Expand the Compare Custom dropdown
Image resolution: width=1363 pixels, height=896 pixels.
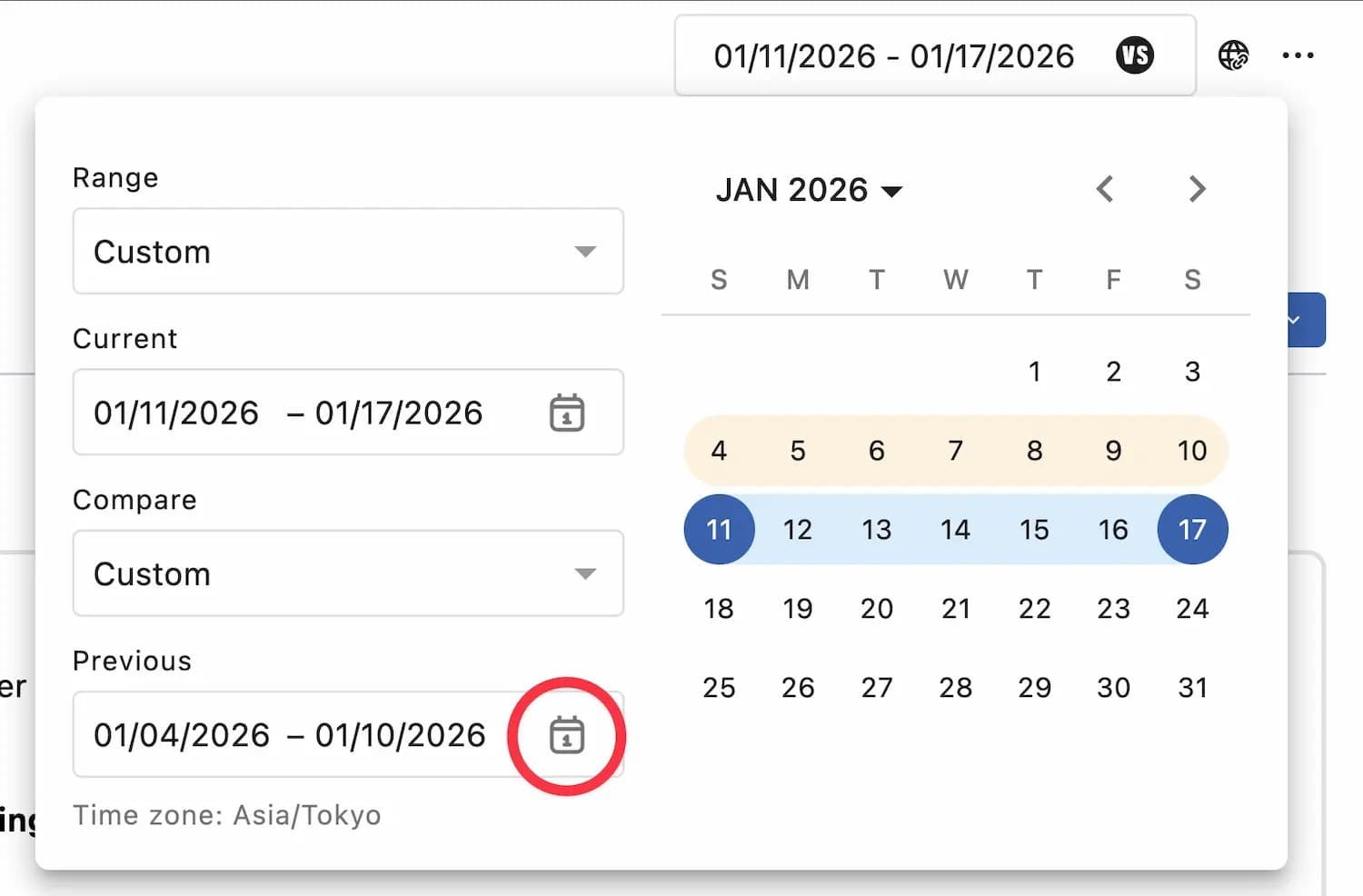348,573
